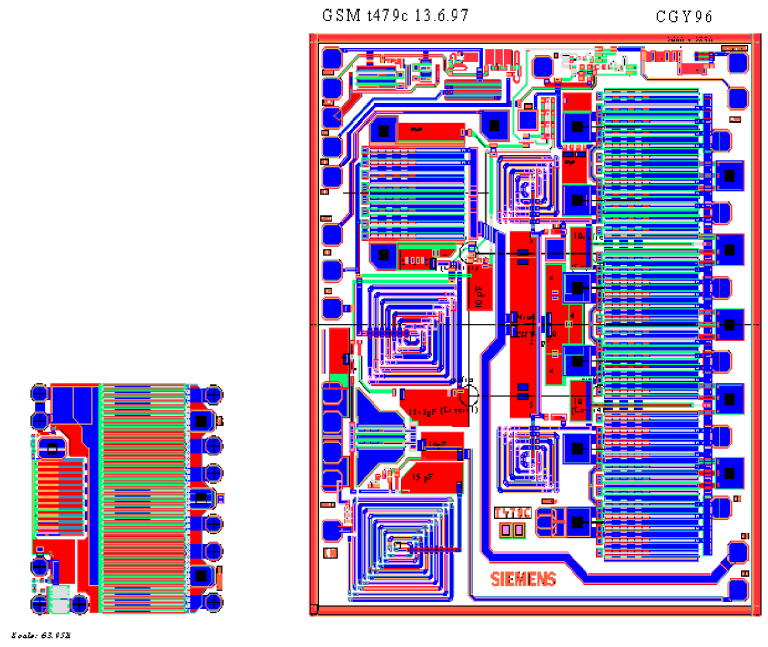Click the T479C chip ID label box
The image size is (768, 647).
tap(512, 512)
